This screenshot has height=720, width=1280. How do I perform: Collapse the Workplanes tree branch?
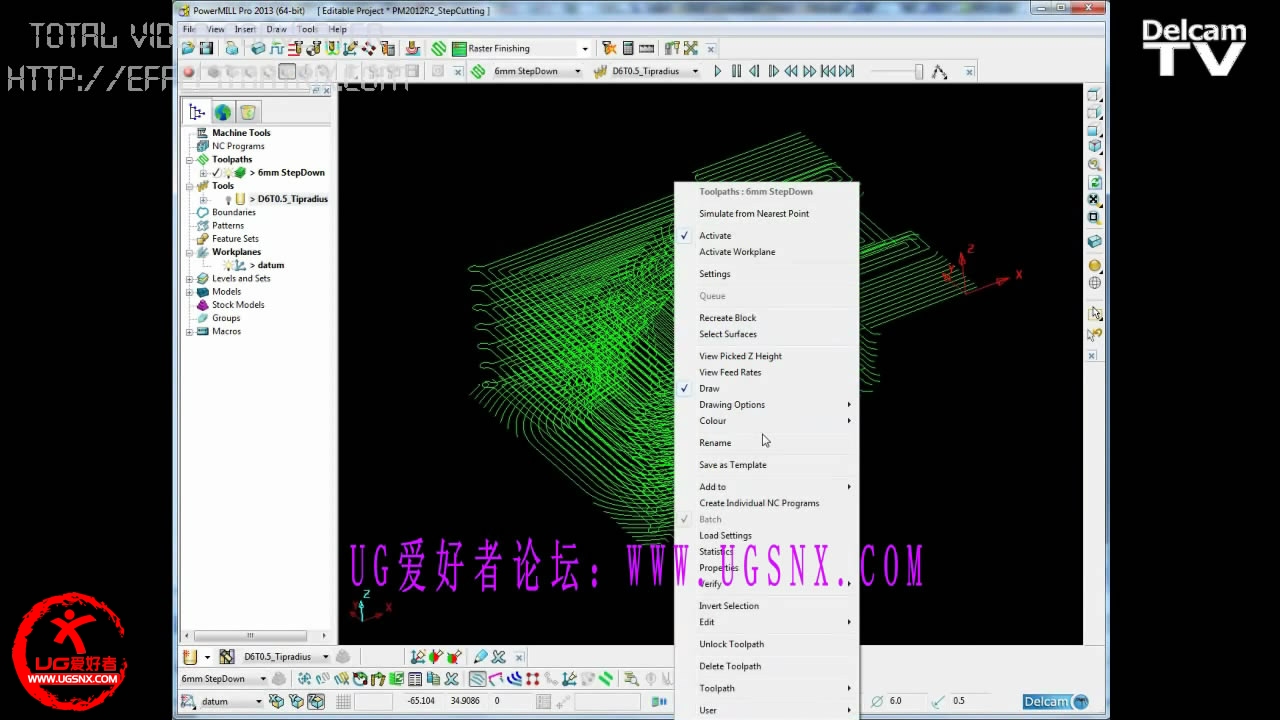189,252
